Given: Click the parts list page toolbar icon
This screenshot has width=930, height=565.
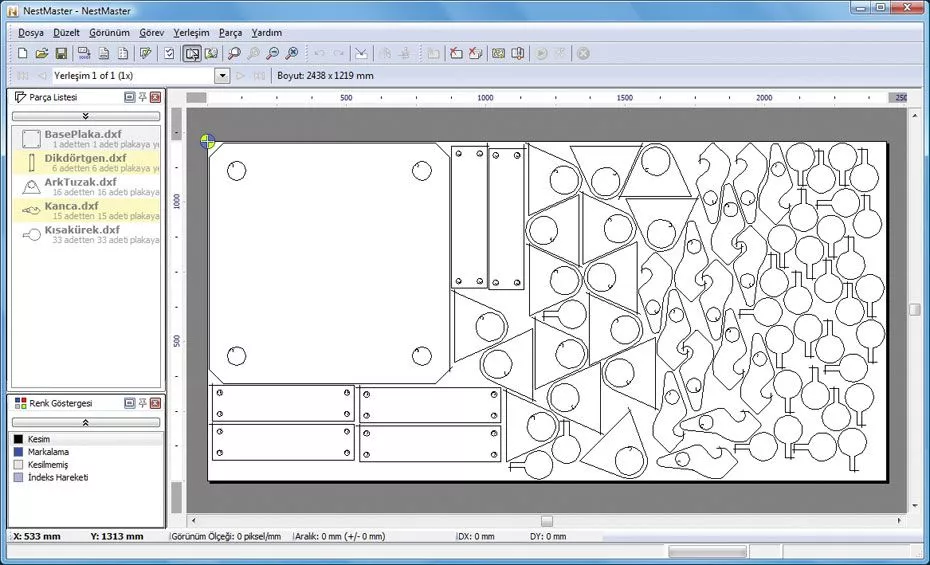Looking at the screenshot, I should click(123, 53).
